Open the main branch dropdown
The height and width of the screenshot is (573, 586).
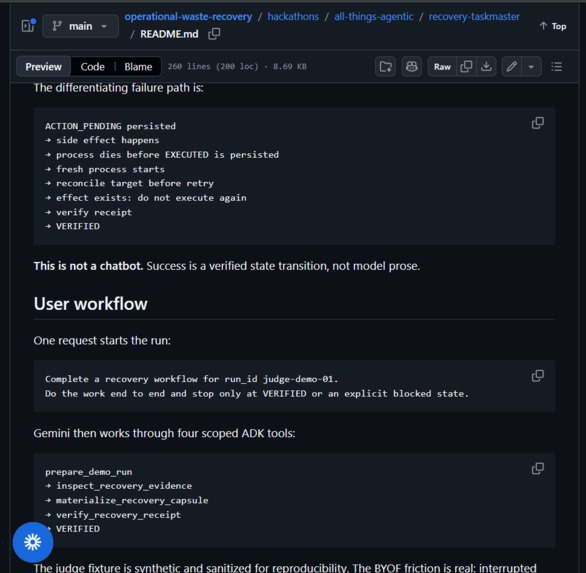pyautogui.click(x=80, y=26)
